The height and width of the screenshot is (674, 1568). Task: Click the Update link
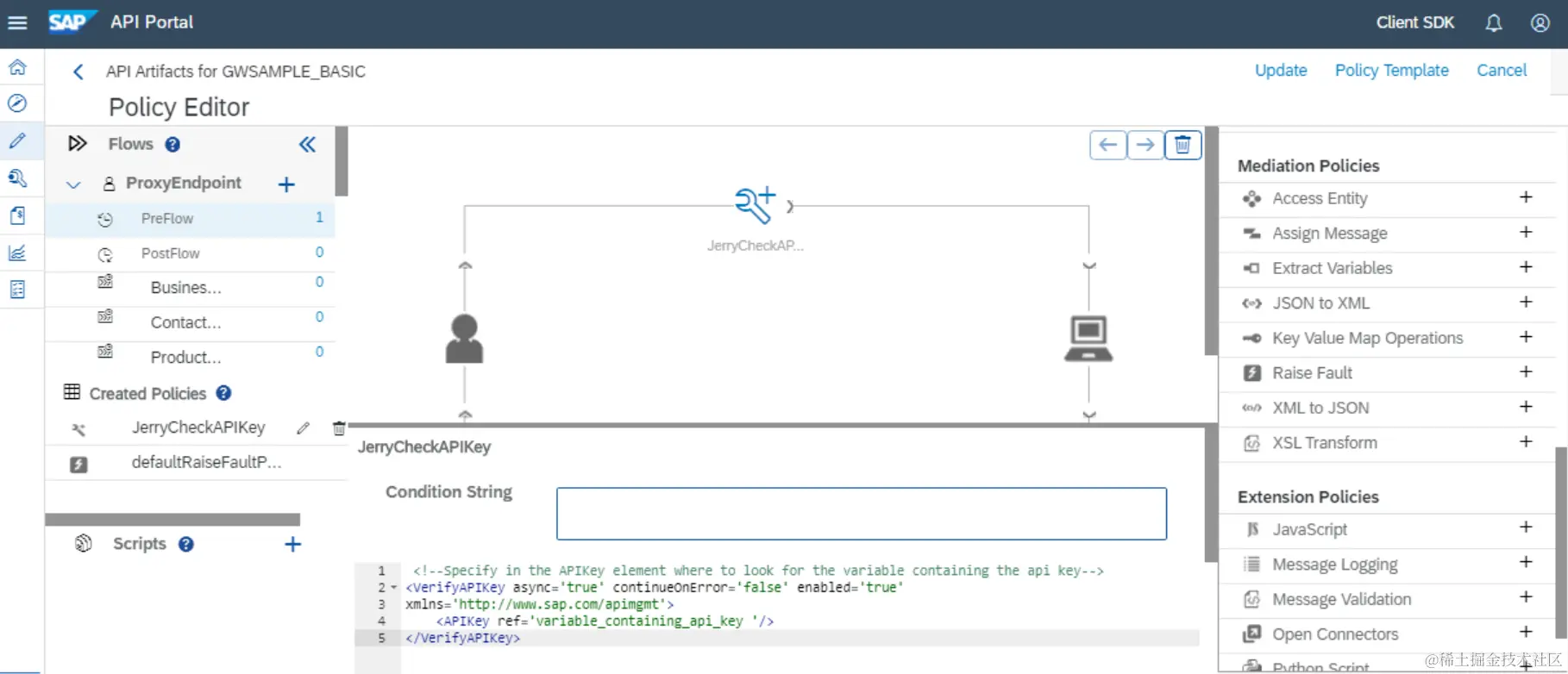click(x=1281, y=71)
